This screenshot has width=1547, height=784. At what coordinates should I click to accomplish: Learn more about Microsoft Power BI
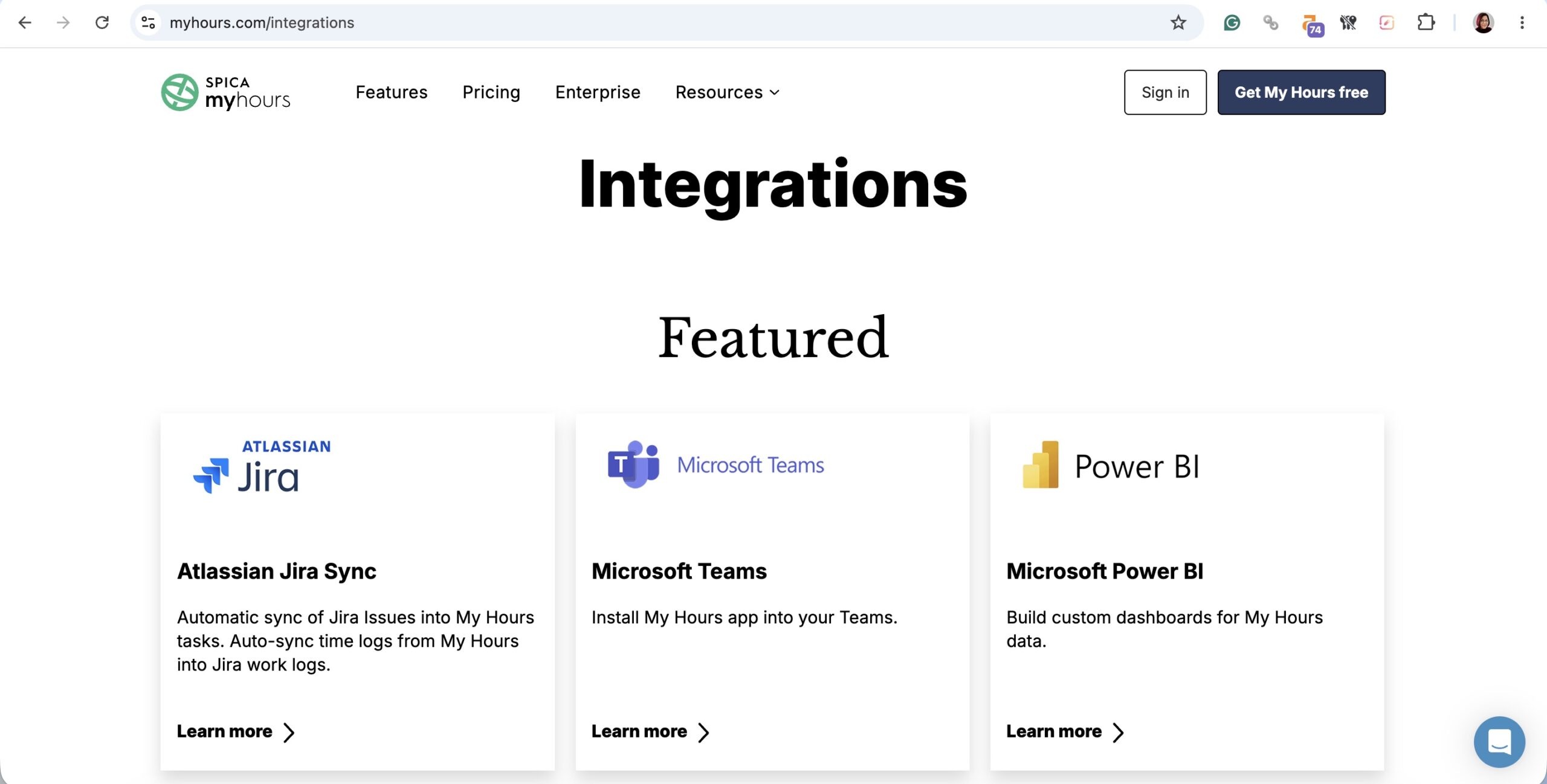[1065, 731]
